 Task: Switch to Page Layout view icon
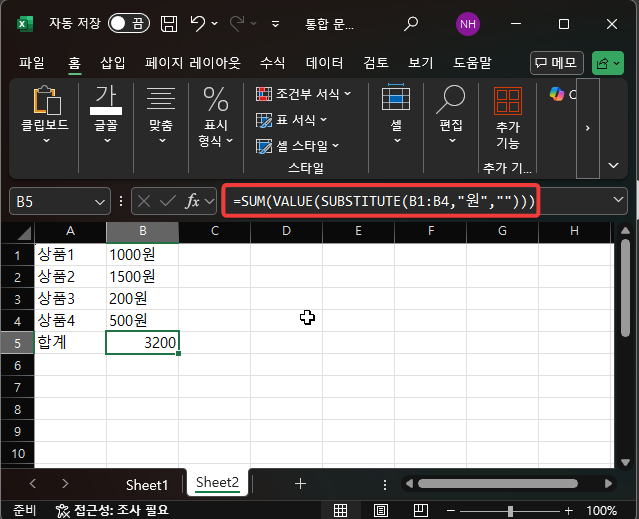tap(381, 510)
